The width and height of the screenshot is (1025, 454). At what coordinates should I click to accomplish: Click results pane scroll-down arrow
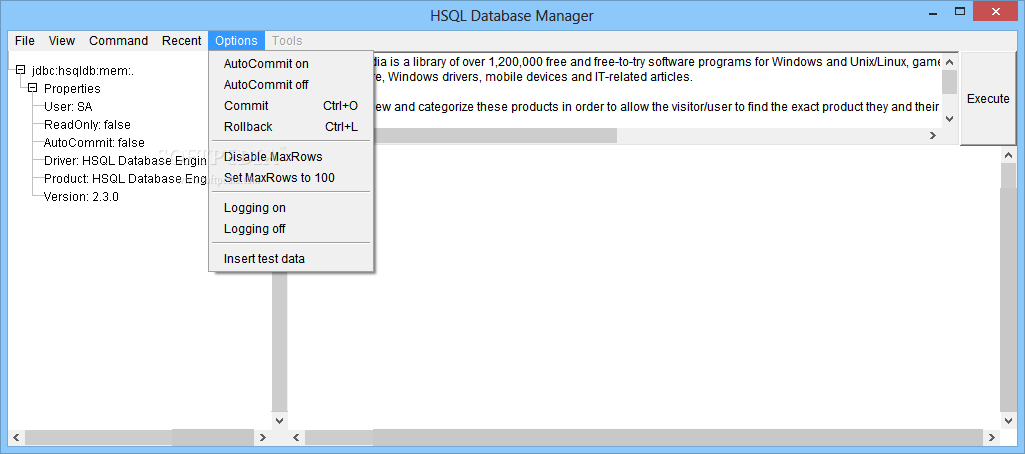pos(1009,421)
